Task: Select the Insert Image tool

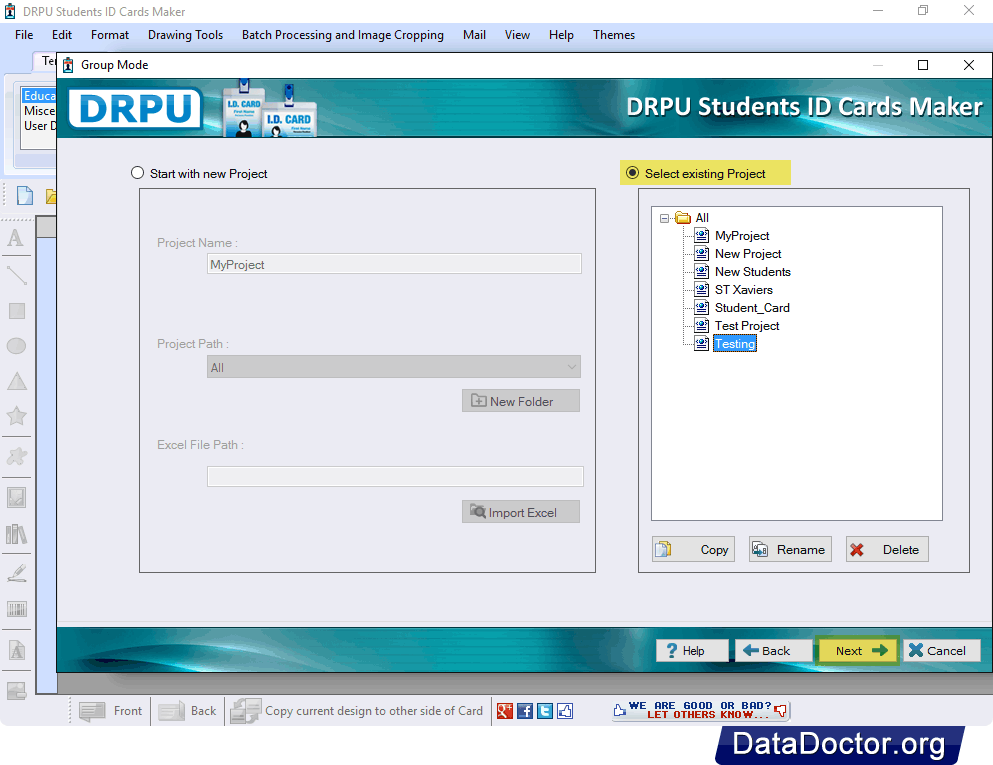Action: [x=16, y=497]
